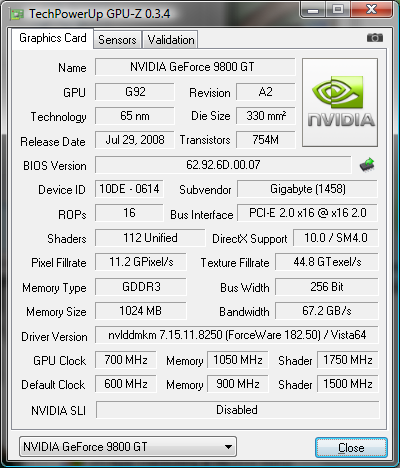Screen dimensions: 400x468
Task: Click the Transistors value 754M
Action: point(266,140)
